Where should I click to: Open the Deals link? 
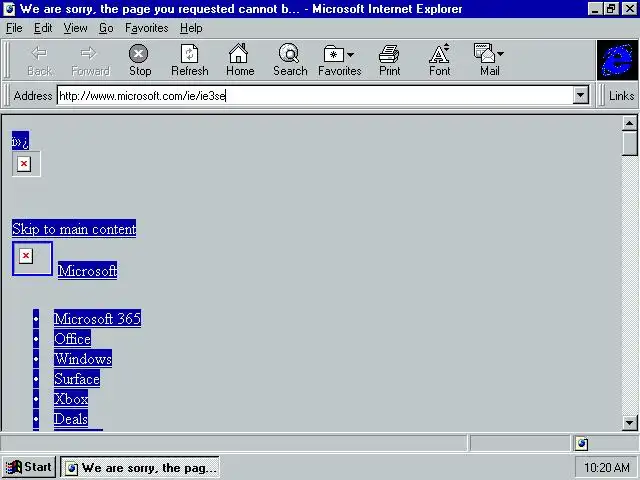(71, 418)
